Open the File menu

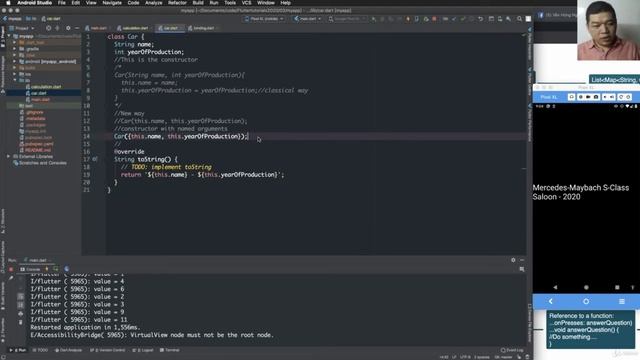(62, 3)
